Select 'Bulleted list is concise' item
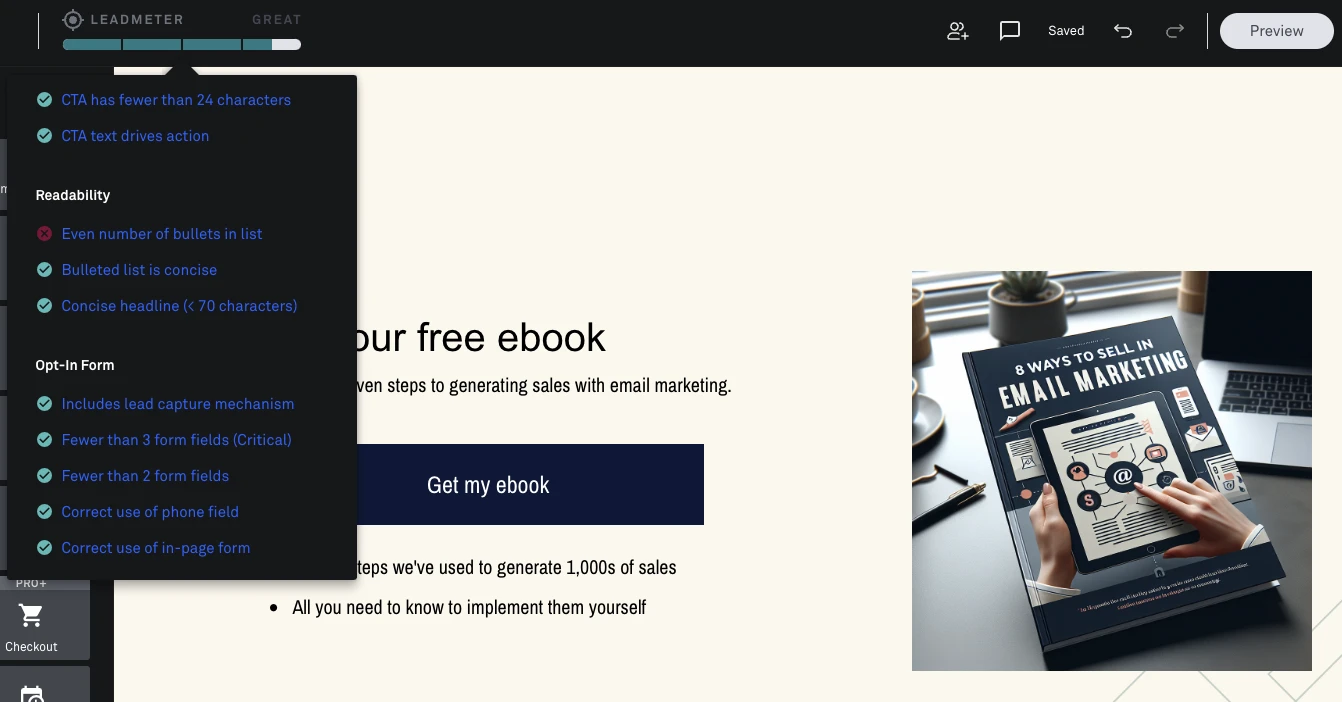Screen dimensions: 1342x702 tap(139, 270)
